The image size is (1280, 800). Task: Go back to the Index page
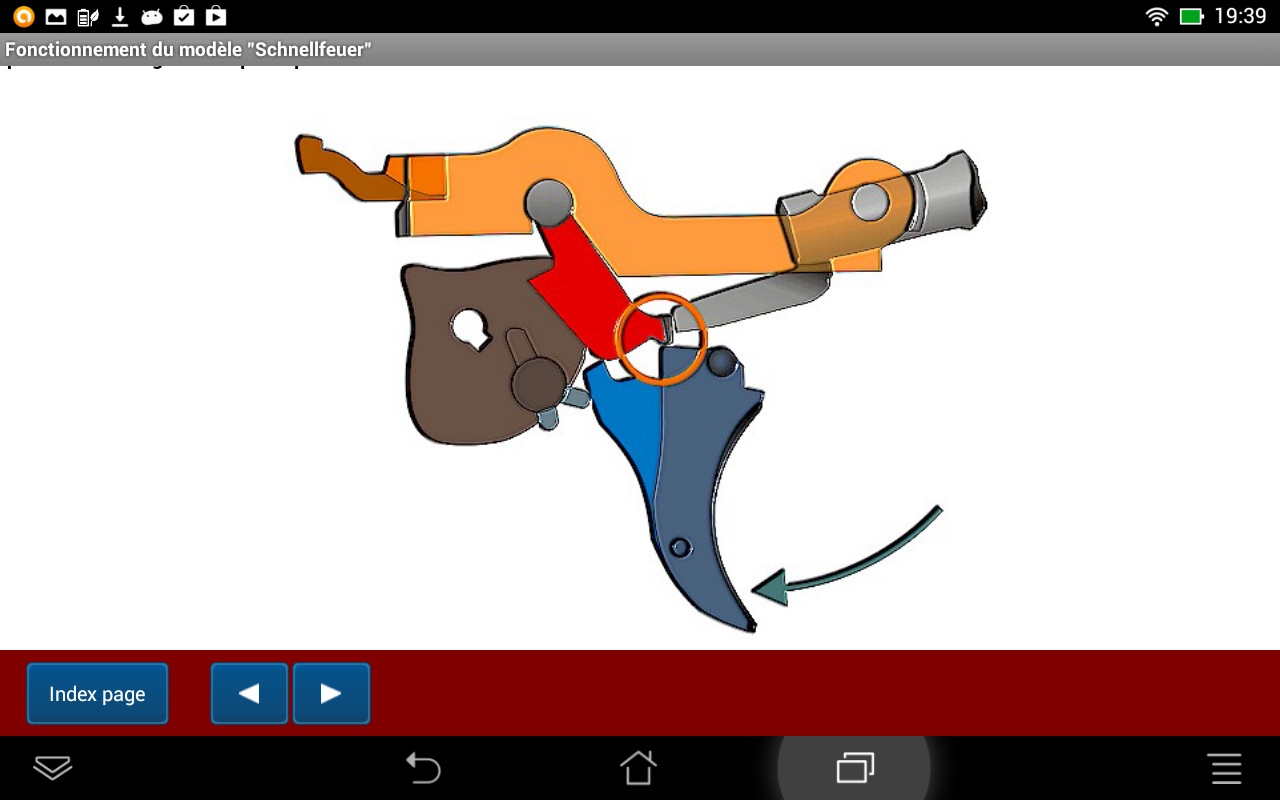[97, 693]
